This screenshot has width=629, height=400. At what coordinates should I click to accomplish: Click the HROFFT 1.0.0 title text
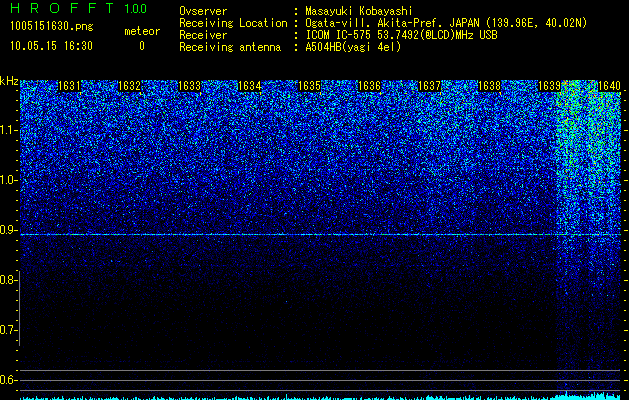coord(78,8)
